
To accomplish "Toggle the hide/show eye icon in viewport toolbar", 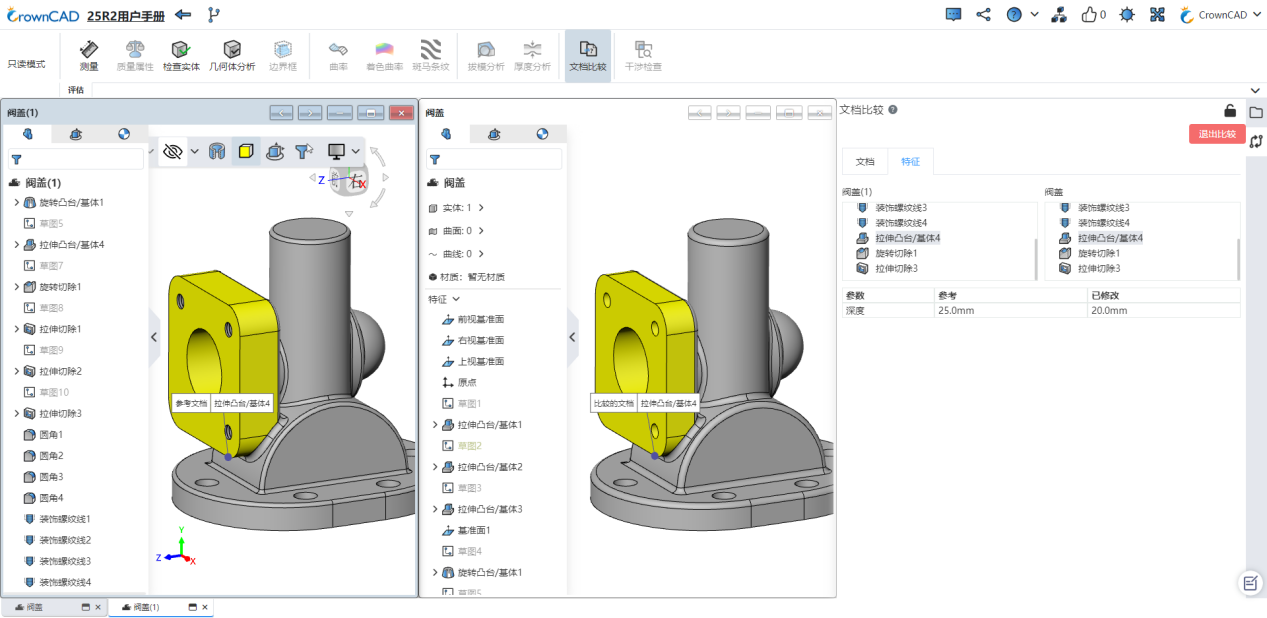I will [x=173, y=152].
